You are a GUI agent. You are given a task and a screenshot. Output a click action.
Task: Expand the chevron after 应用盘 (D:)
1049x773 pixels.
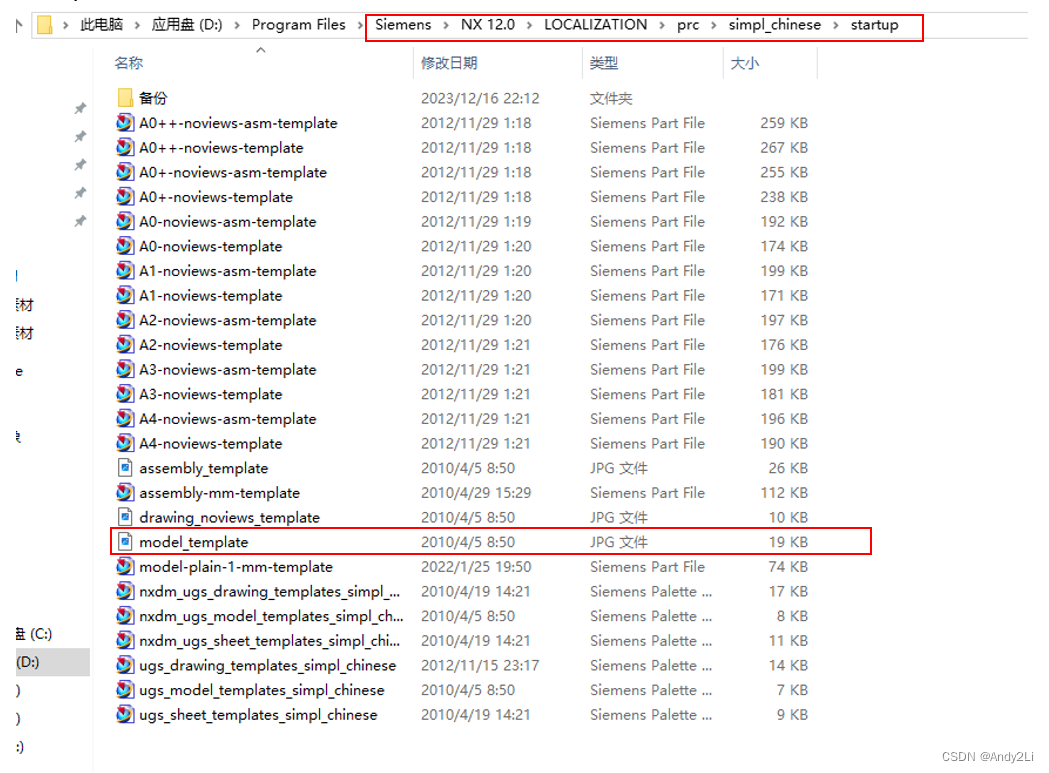click(x=237, y=25)
